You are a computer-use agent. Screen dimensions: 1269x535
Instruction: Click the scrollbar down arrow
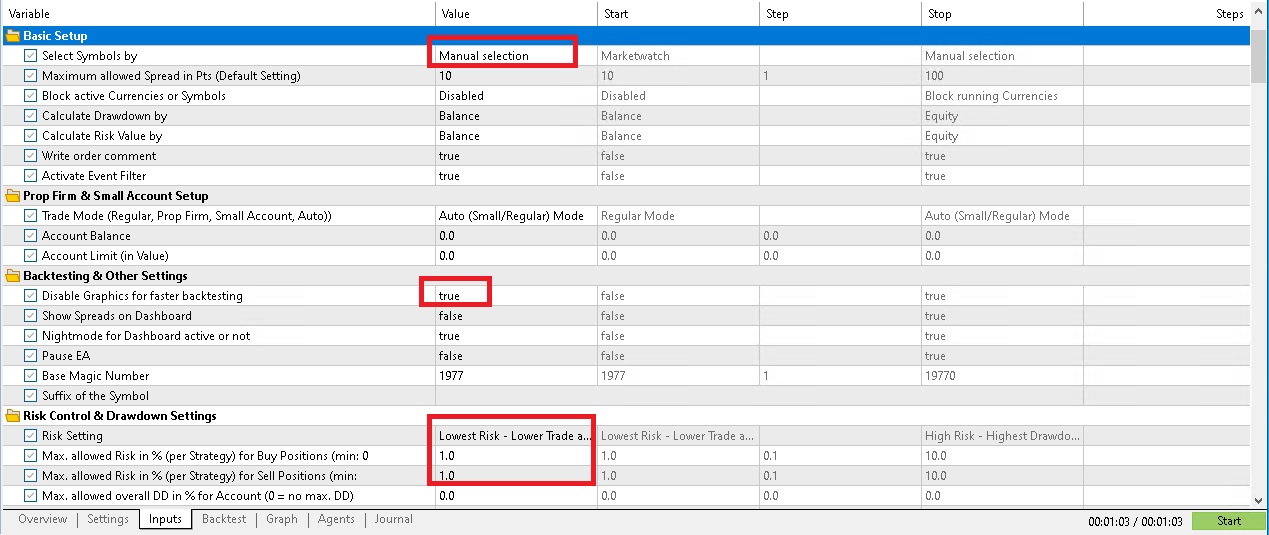(1259, 500)
